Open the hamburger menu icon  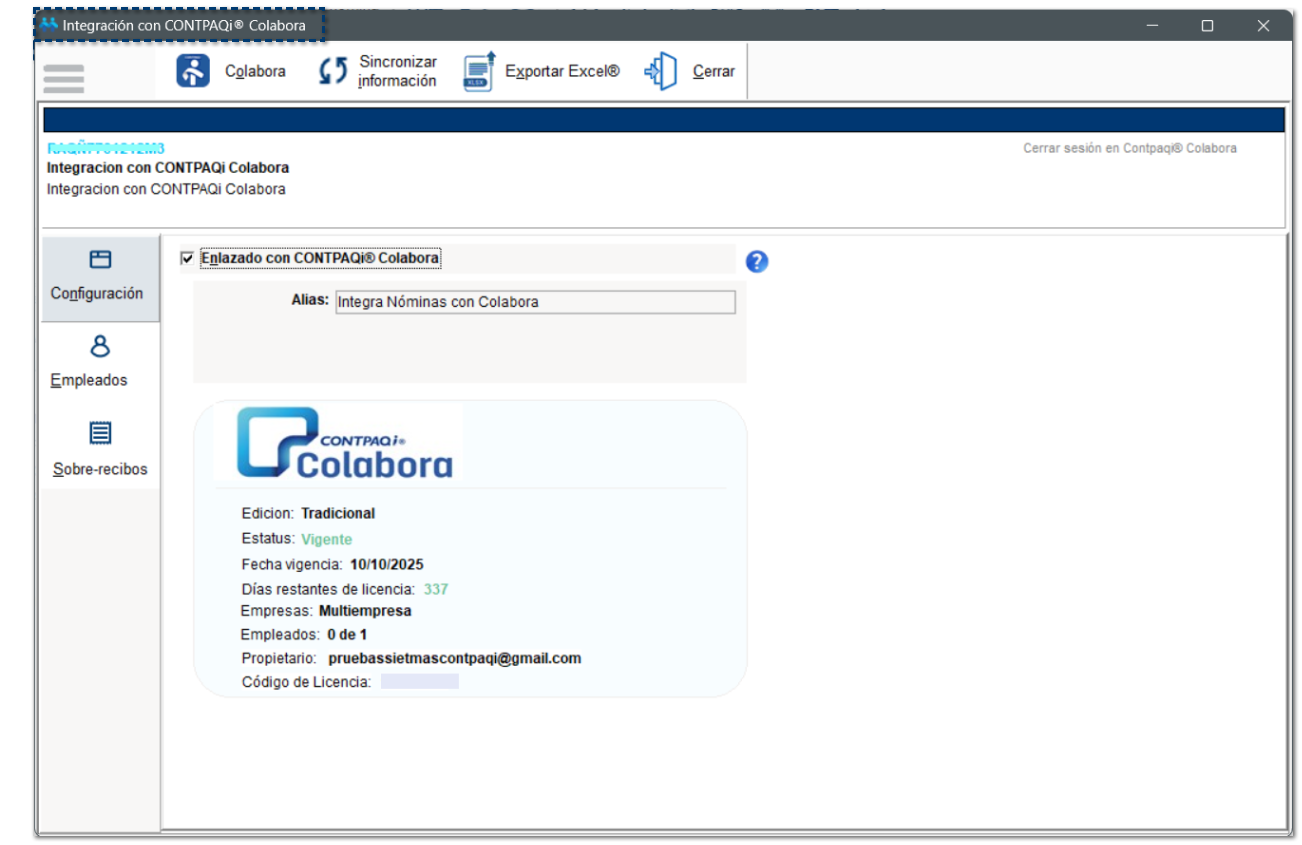click(64, 77)
